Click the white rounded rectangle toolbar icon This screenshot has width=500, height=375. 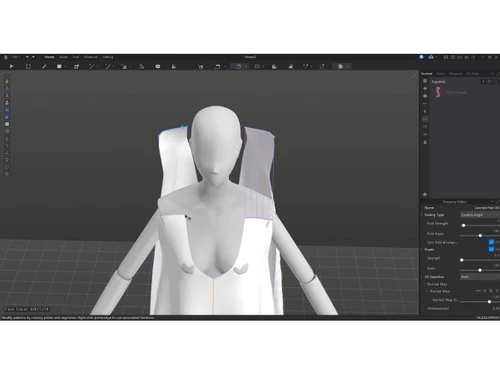pos(158,66)
